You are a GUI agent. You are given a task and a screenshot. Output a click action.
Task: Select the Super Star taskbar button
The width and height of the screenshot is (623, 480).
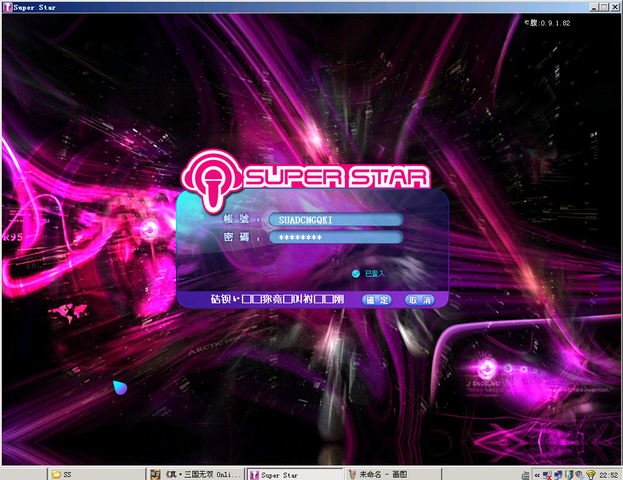[293, 474]
